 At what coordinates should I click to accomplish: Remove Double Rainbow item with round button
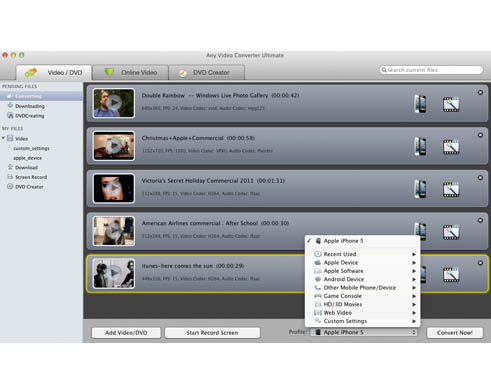coord(480,92)
